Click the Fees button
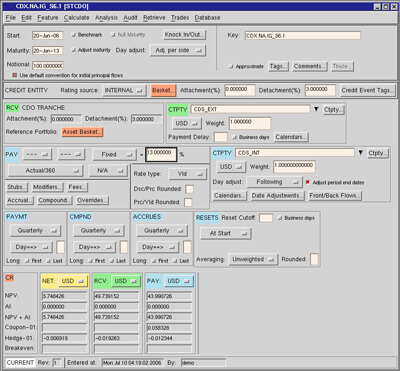 click(x=77, y=187)
